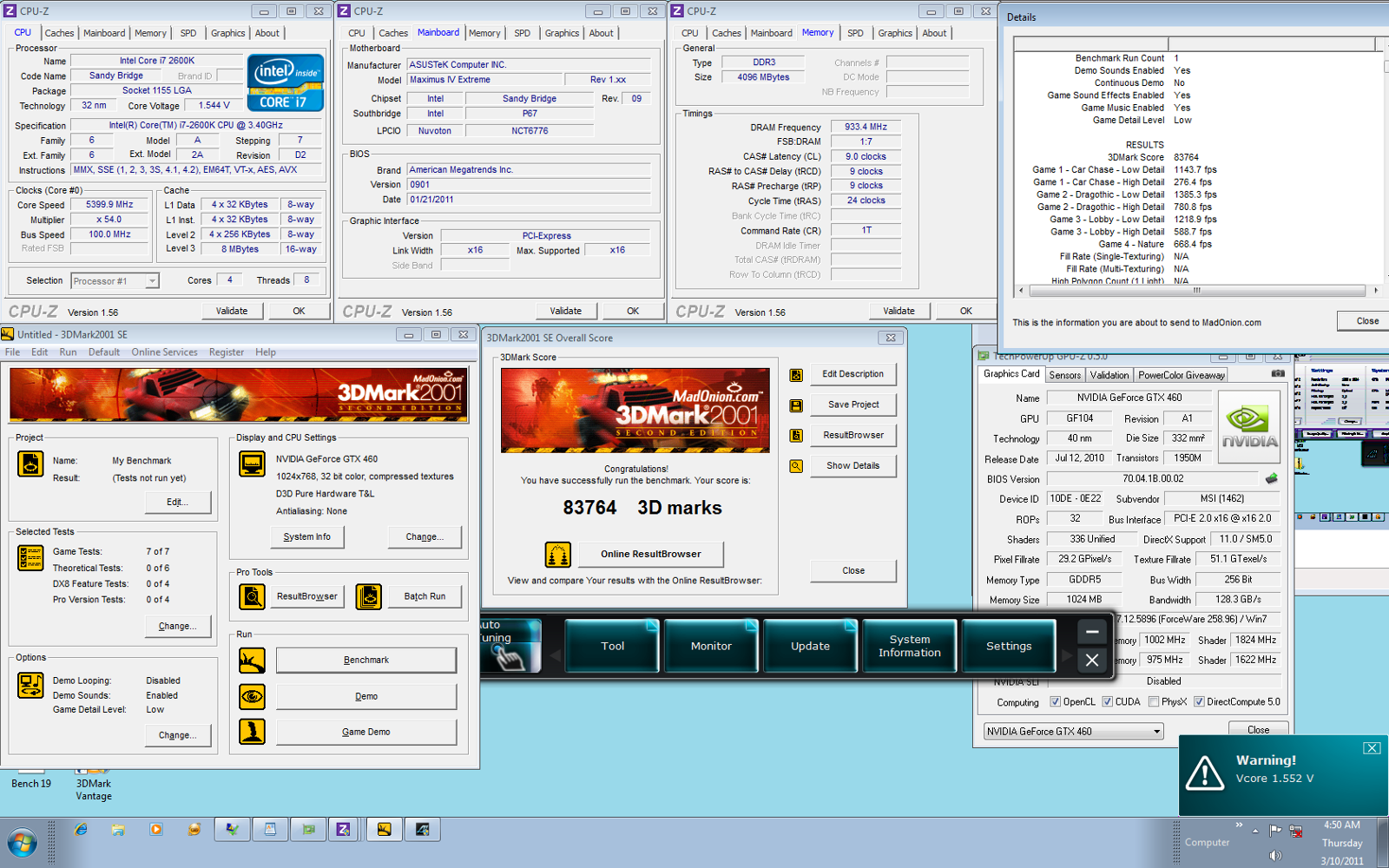Screen dimensions: 1389x868
Task: Click the BIOS Version field 70.04.1B.00.02
Action: (1153, 478)
